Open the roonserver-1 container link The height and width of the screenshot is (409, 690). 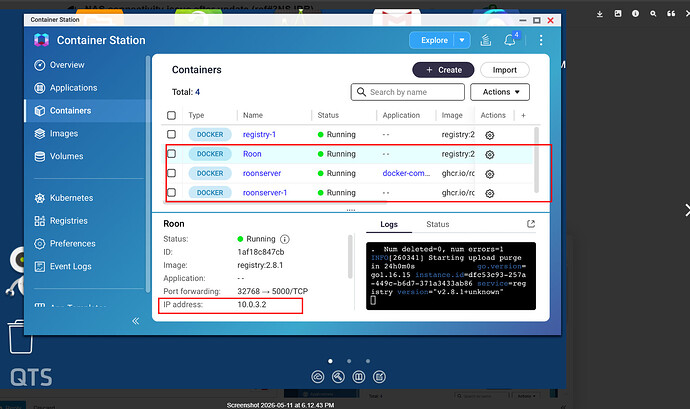pos(265,192)
